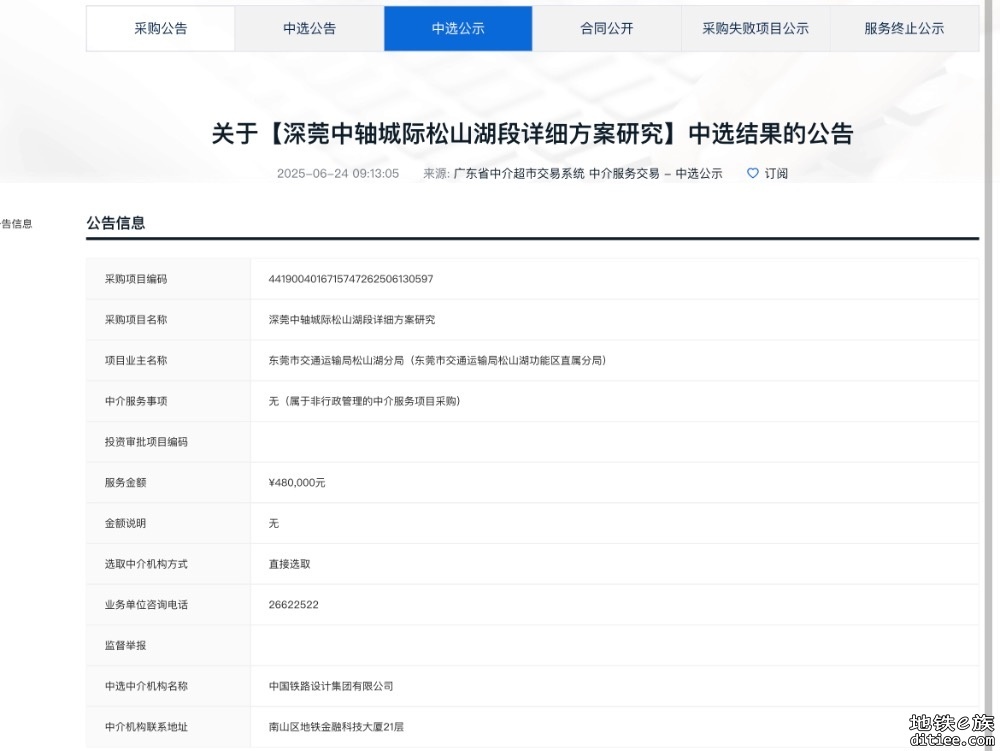1000x751 pixels.
Task: Click the sidebar anchor 告信息
Action: click(16, 224)
